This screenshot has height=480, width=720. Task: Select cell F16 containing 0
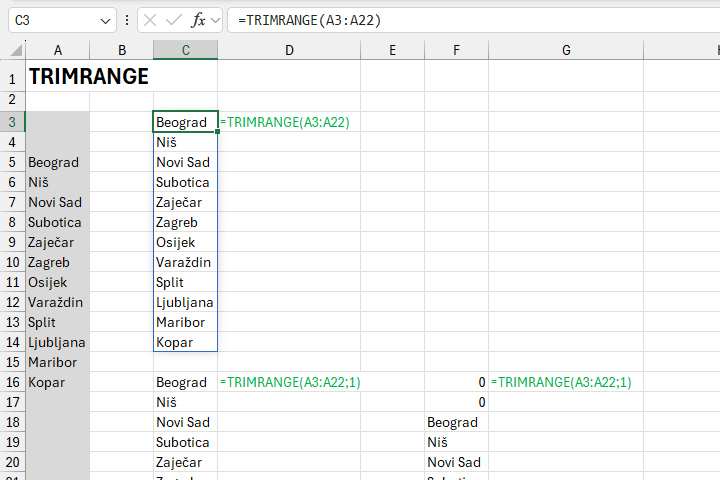(x=456, y=382)
